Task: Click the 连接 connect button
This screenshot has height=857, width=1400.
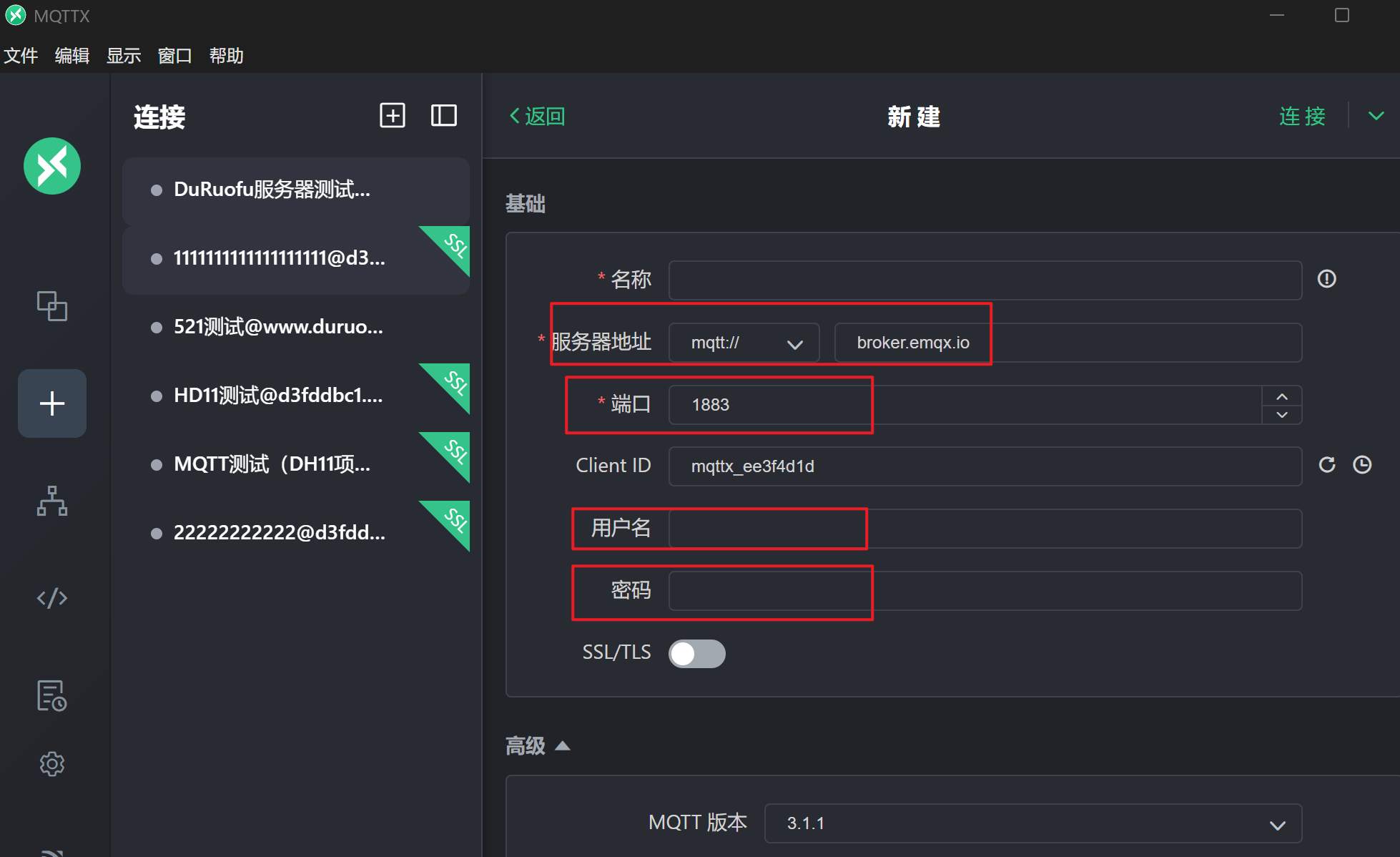Action: (1302, 116)
